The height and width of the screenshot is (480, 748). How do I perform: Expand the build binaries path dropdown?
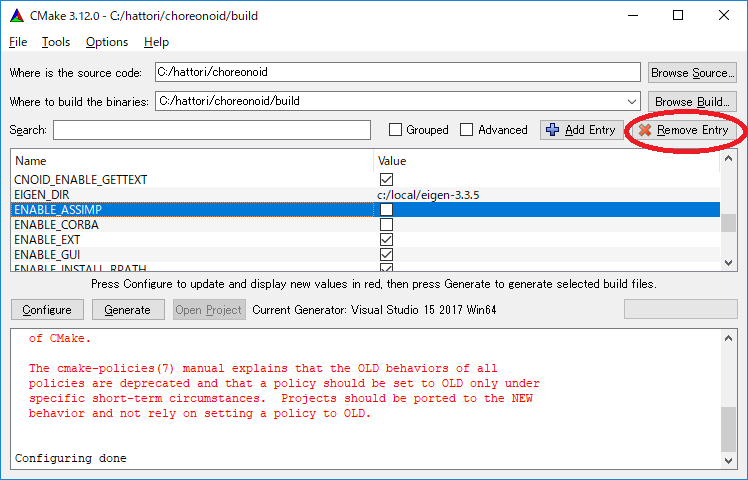631,101
